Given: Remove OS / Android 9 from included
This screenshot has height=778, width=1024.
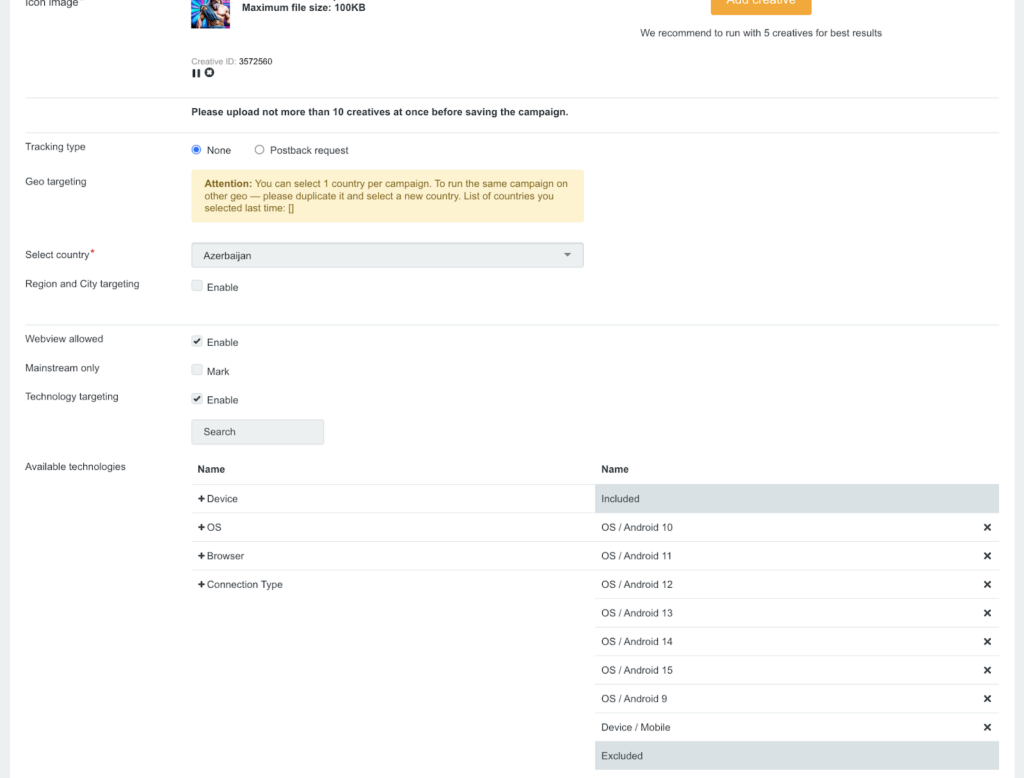Looking at the screenshot, I should point(987,699).
